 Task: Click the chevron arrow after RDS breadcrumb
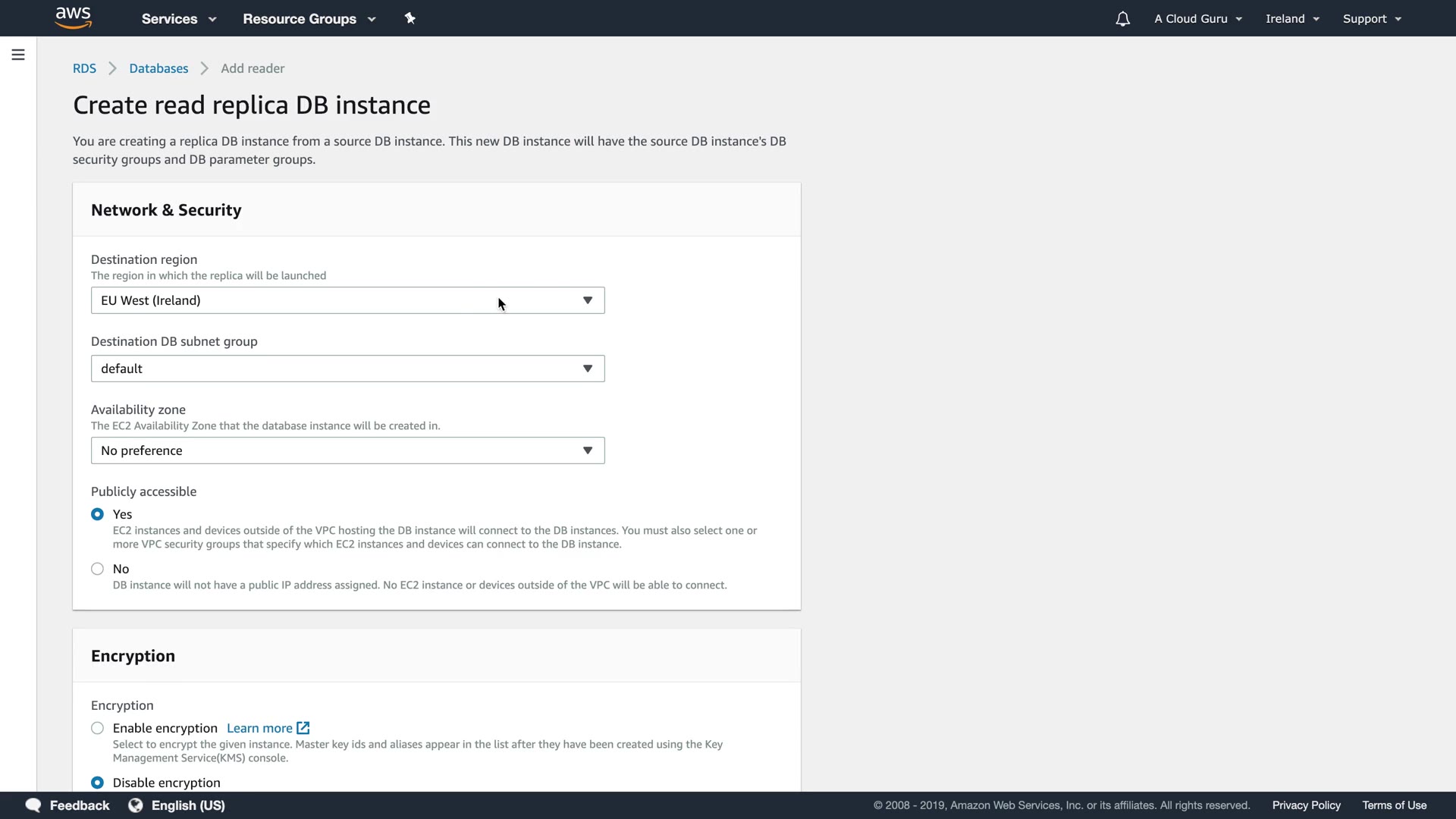click(x=113, y=68)
